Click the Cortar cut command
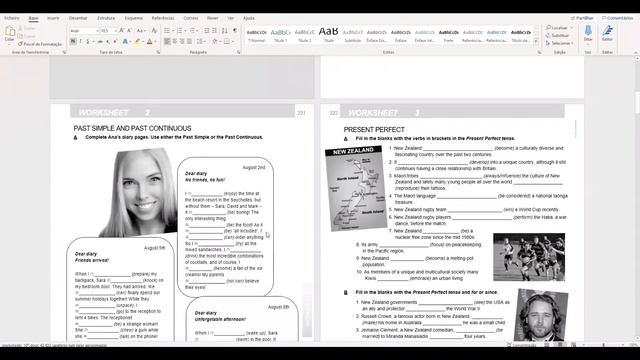This screenshot has width=640, height=360. tap(27, 28)
